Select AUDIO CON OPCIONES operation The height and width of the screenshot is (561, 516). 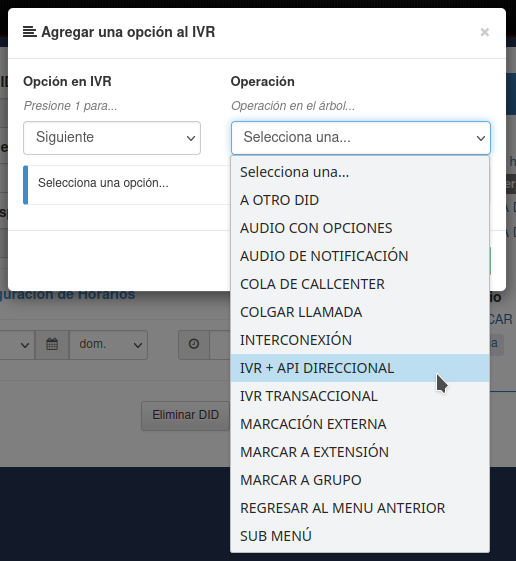pyautogui.click(x=360, y=228)
